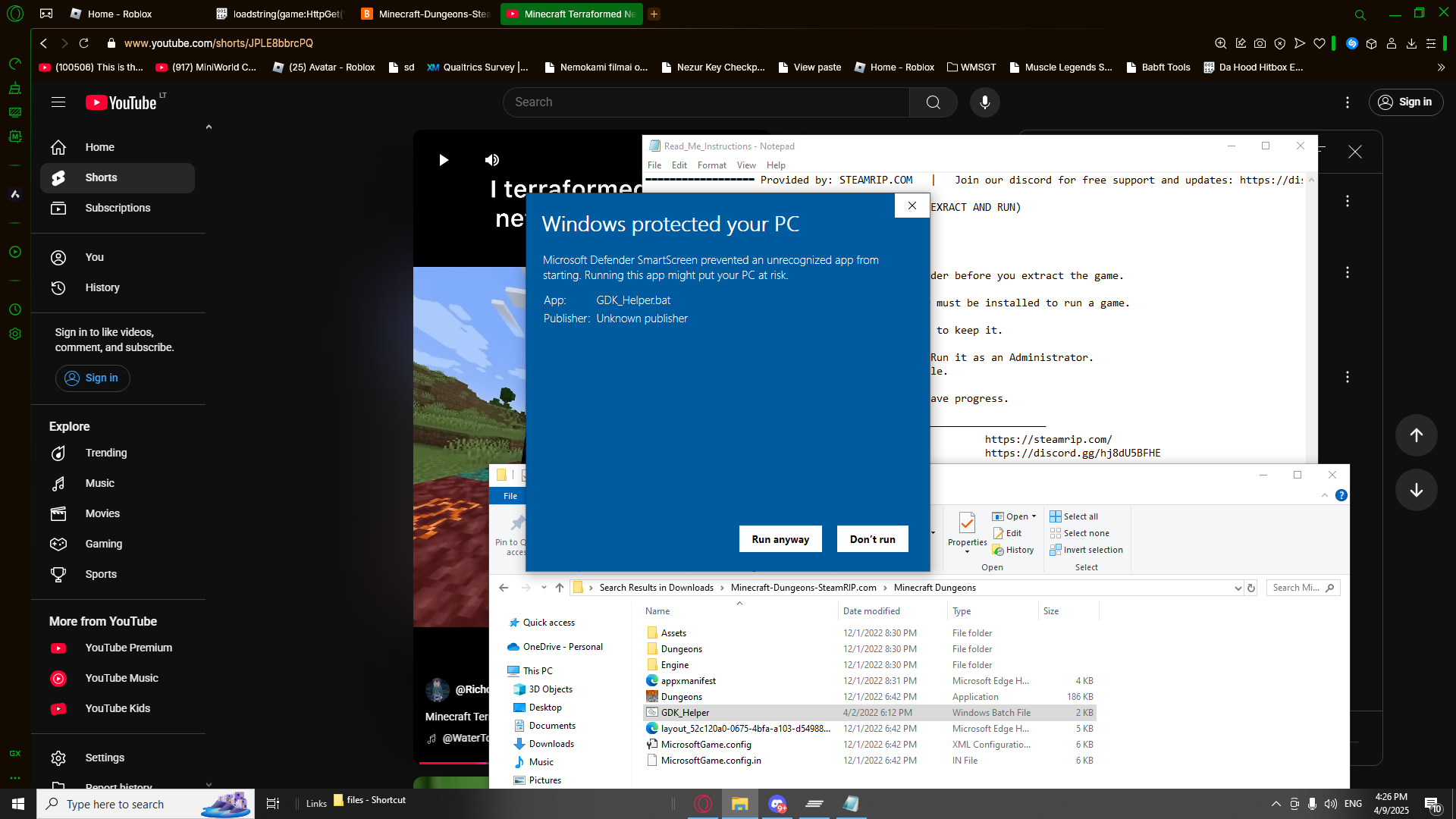This screenshot has height=819, width=1456.
Task: Click Select all in the Explorer ribbon
Action: coord(1074,516)
